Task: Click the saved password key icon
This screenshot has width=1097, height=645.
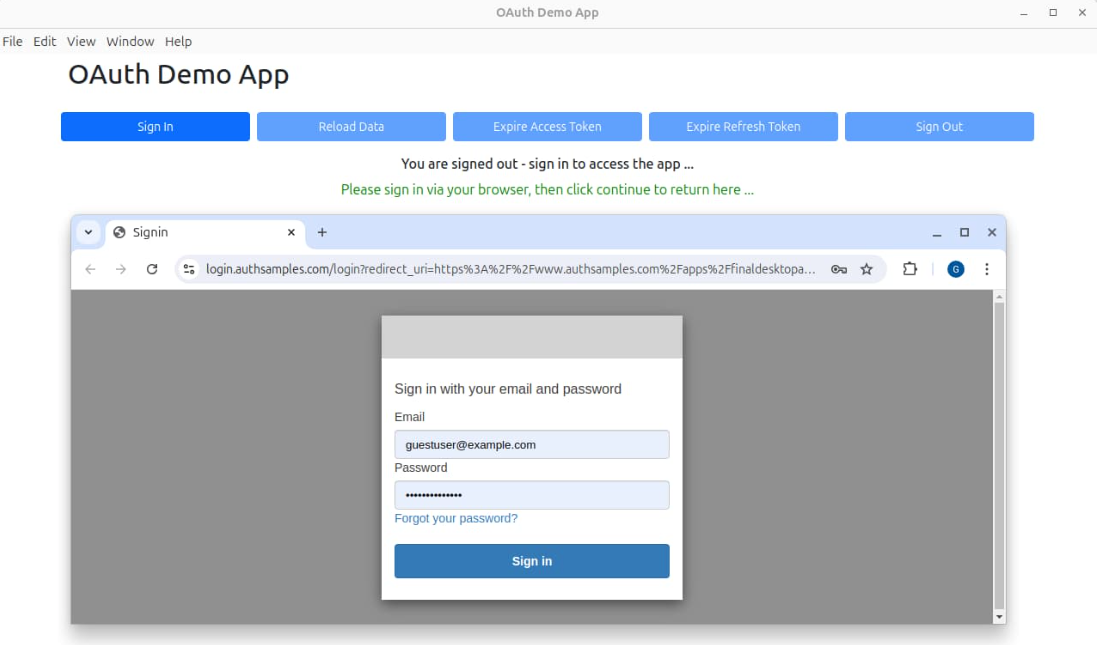Action: point(839,269)
